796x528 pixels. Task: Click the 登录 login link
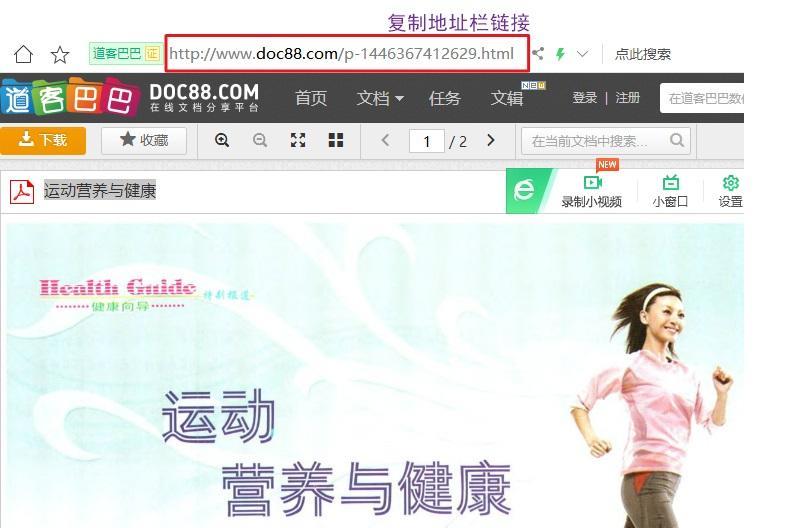coord(584,98)
